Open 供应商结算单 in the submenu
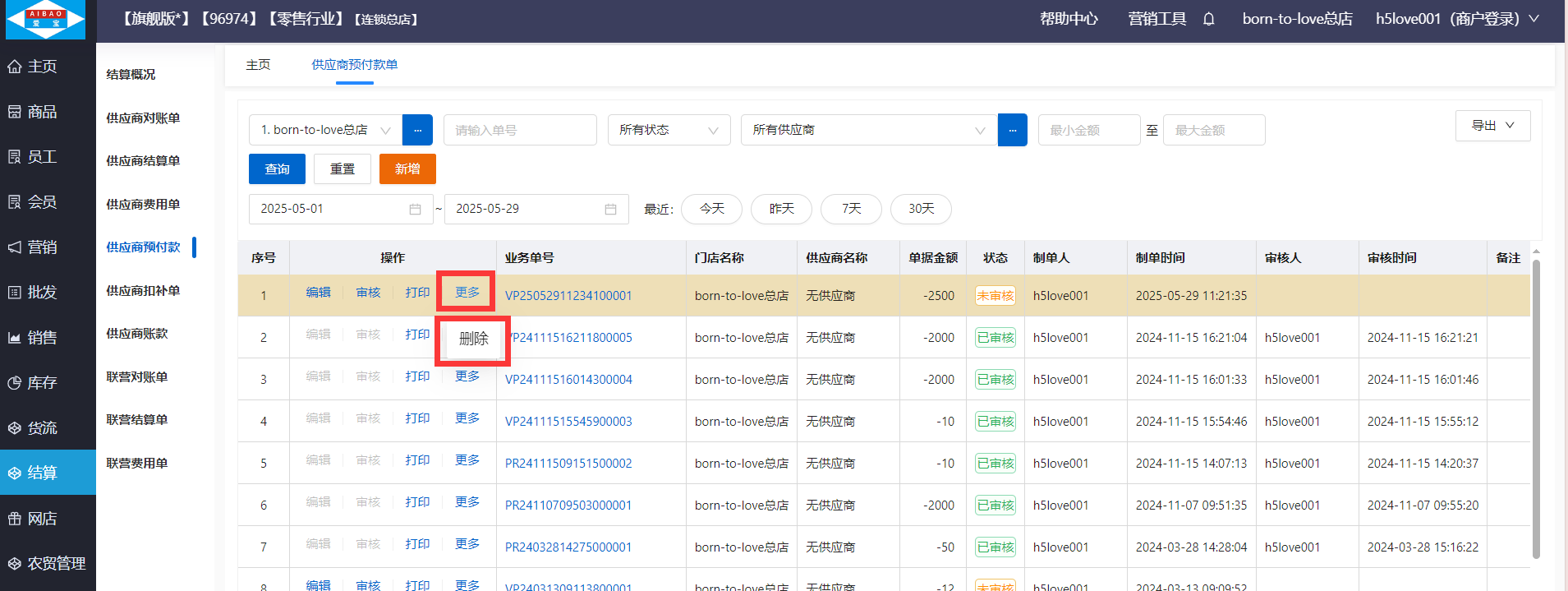 (x=143, y=161)
